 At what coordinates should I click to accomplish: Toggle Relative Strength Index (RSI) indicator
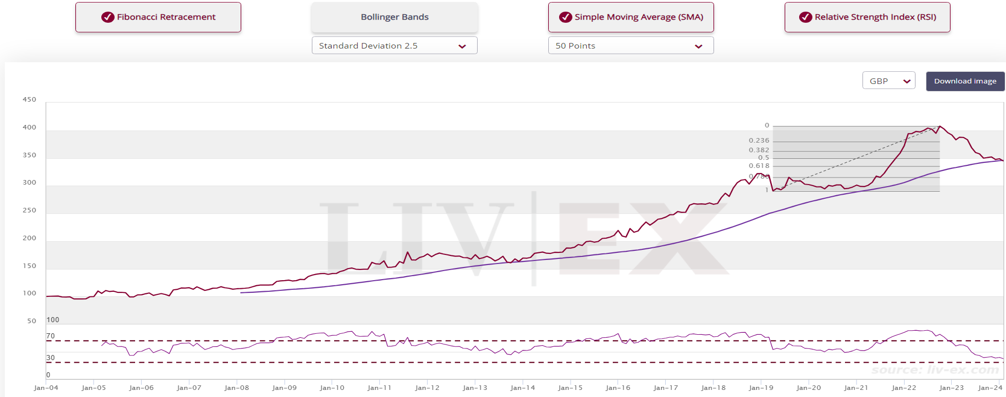[867, 17]
